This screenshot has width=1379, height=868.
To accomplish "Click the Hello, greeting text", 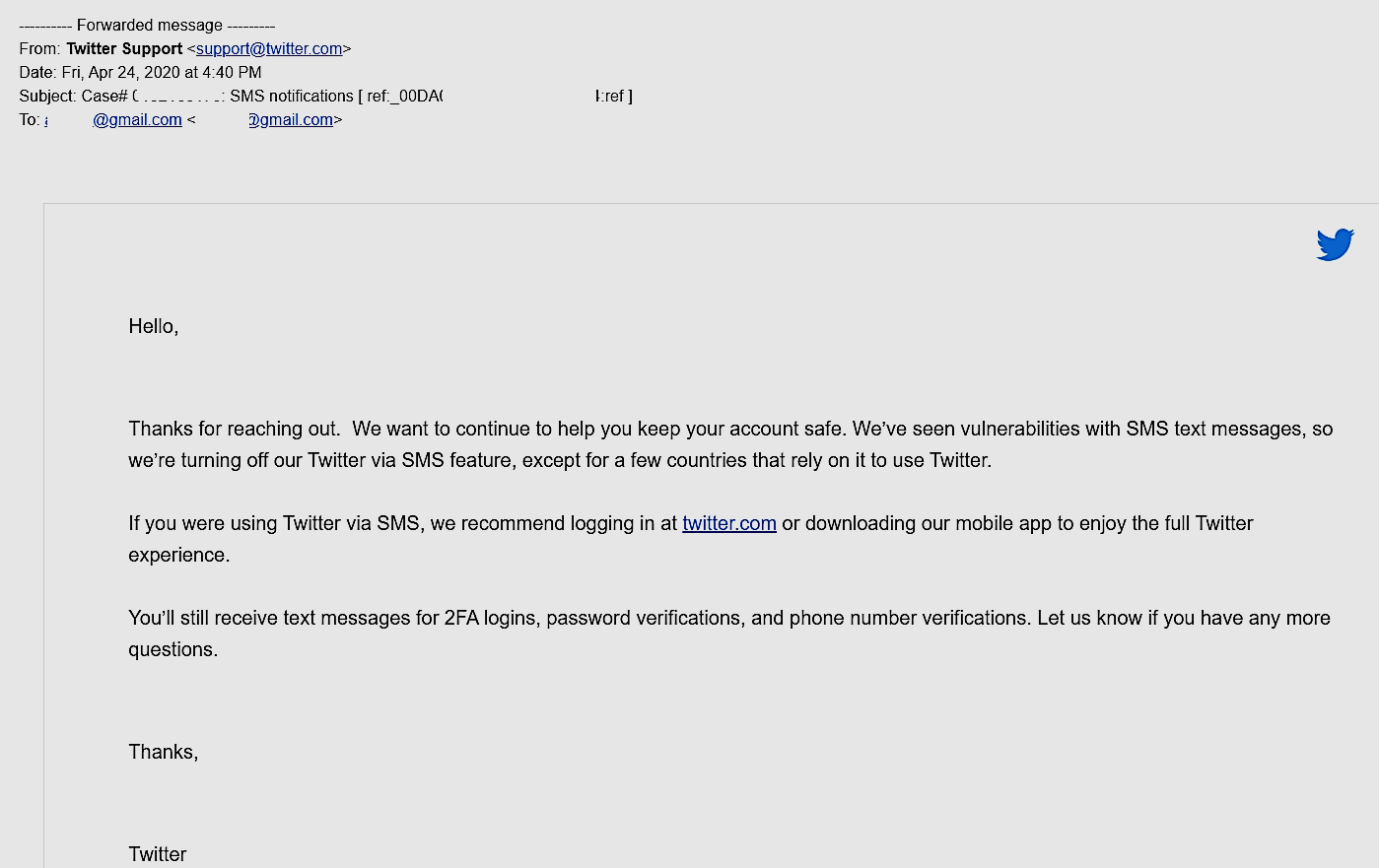I will (153, 326).
